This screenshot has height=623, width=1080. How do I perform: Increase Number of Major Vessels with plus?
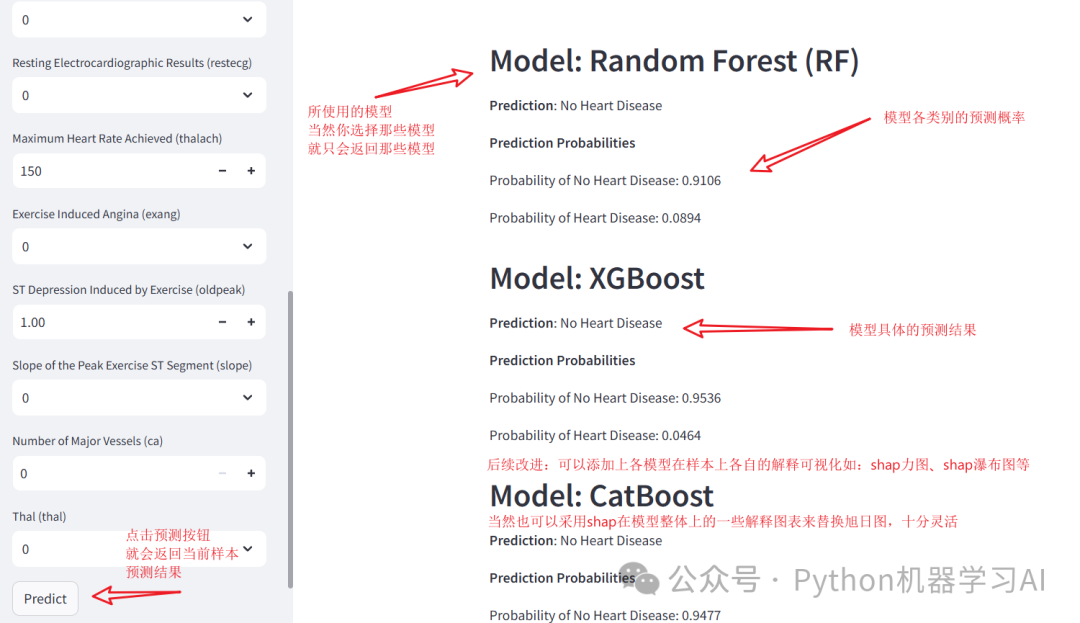pos(251,474)
